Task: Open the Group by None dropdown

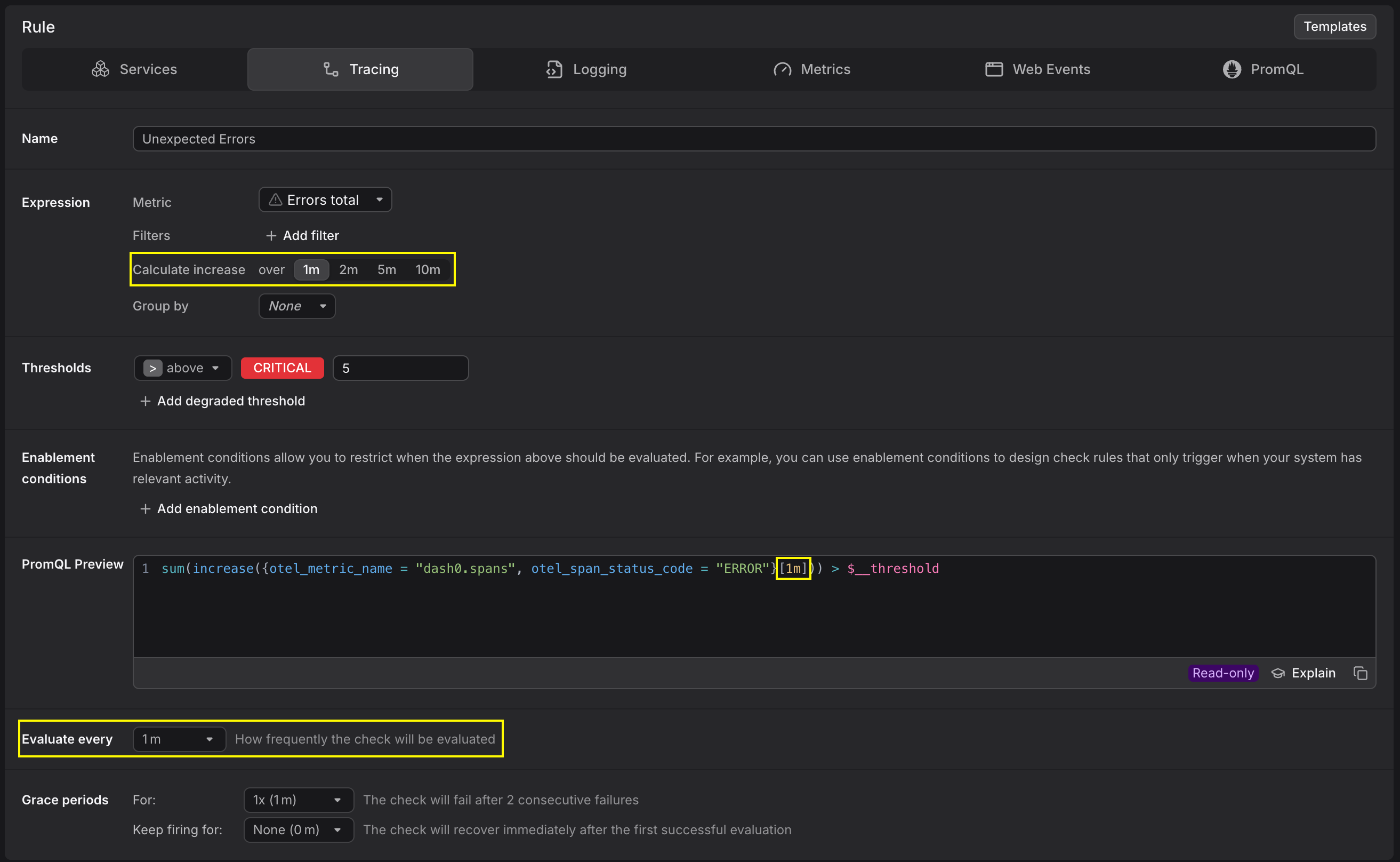Action: [297, 306]
